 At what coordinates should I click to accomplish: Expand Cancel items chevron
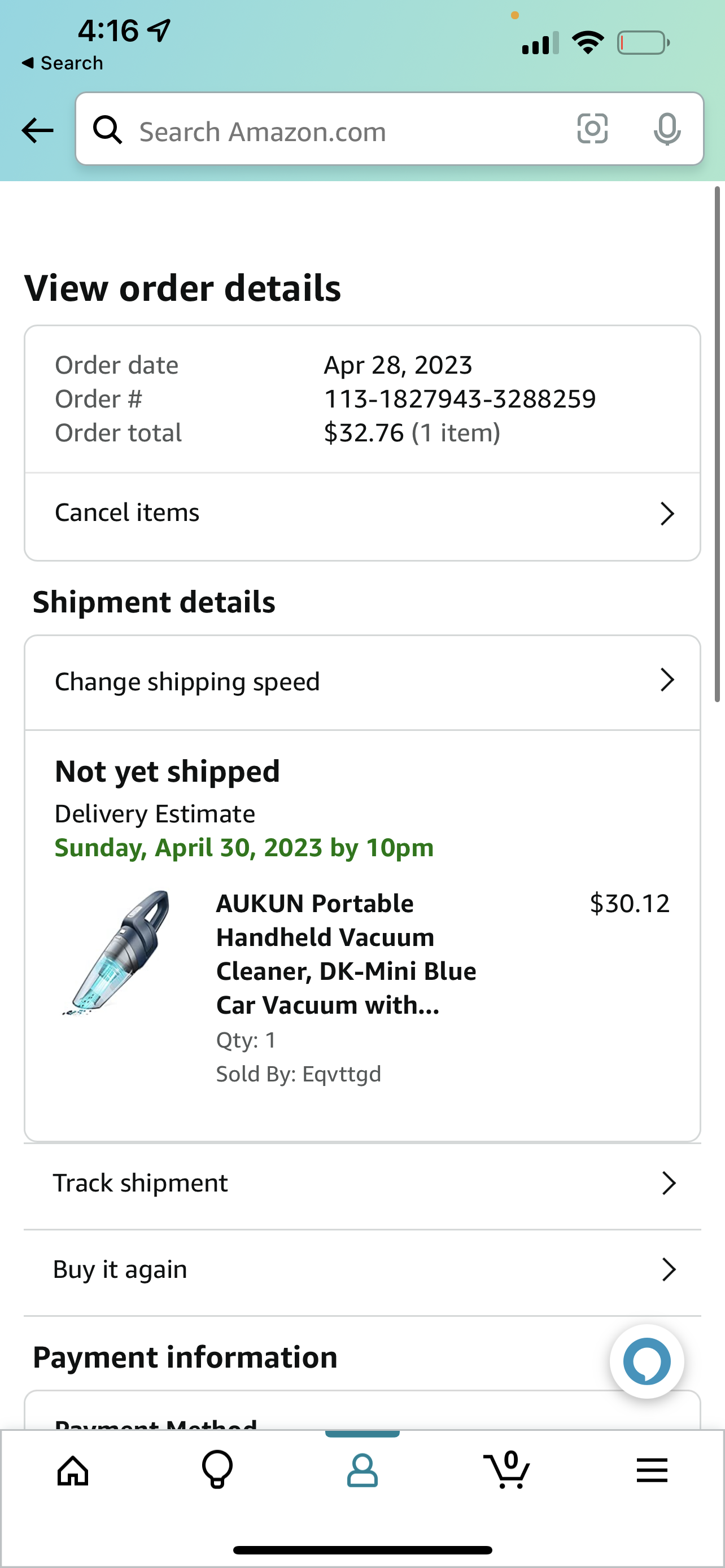667,514
